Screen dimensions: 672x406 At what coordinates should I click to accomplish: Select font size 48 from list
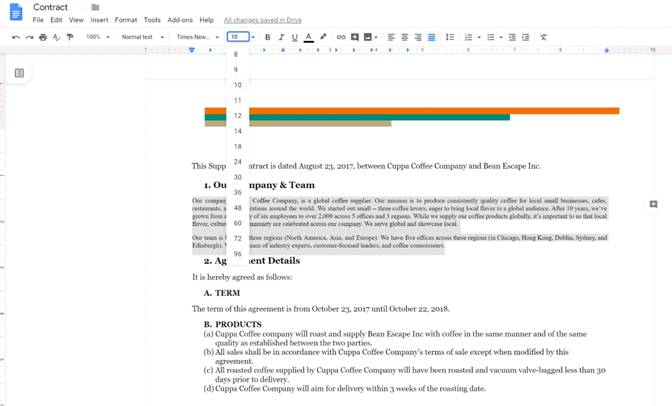pyautogui.click(x=238, y=208)
